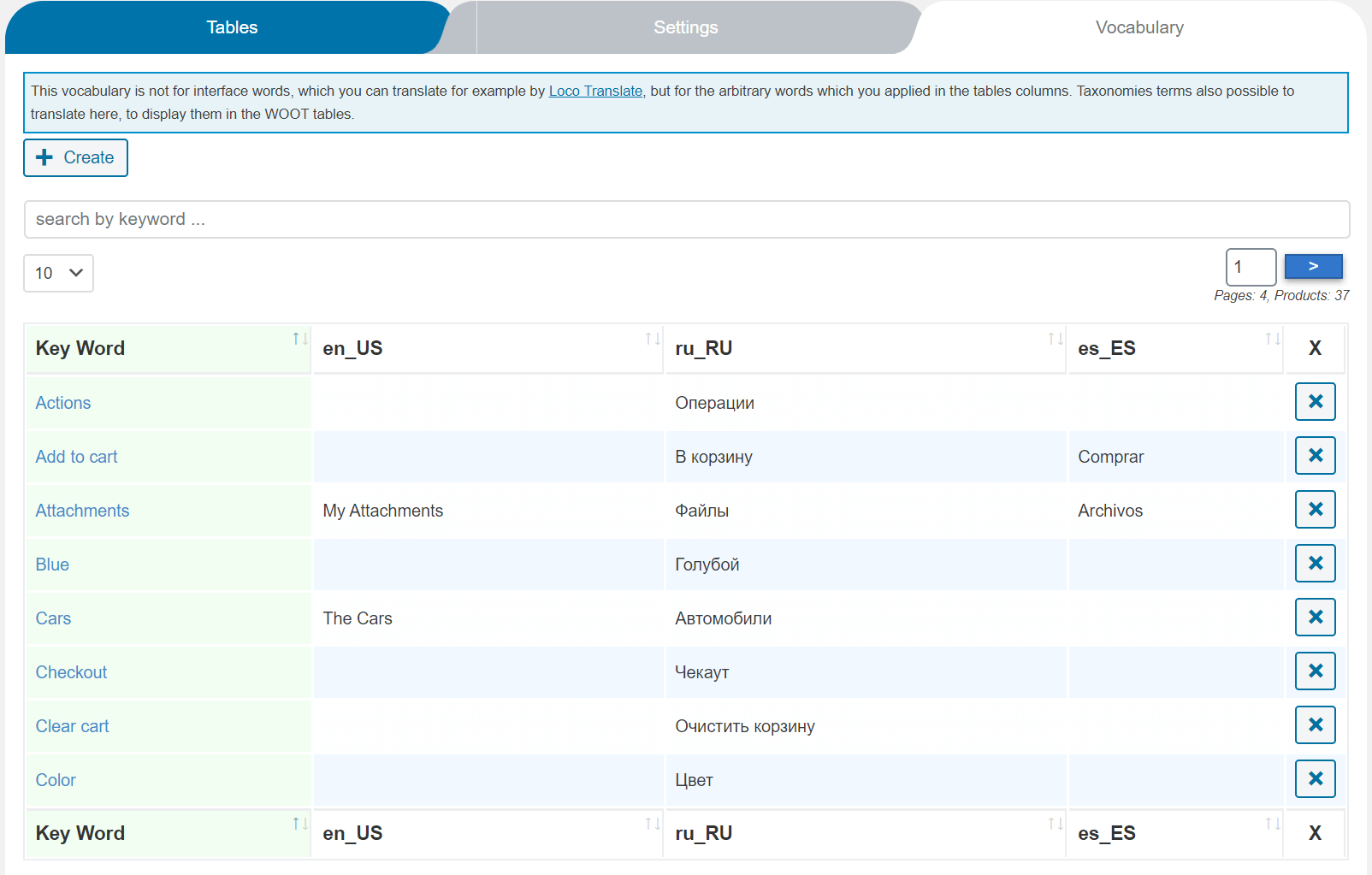Delete the Cars vocabulary entry
Viewport: 1372px width, 875px height.
[1315, 617]
